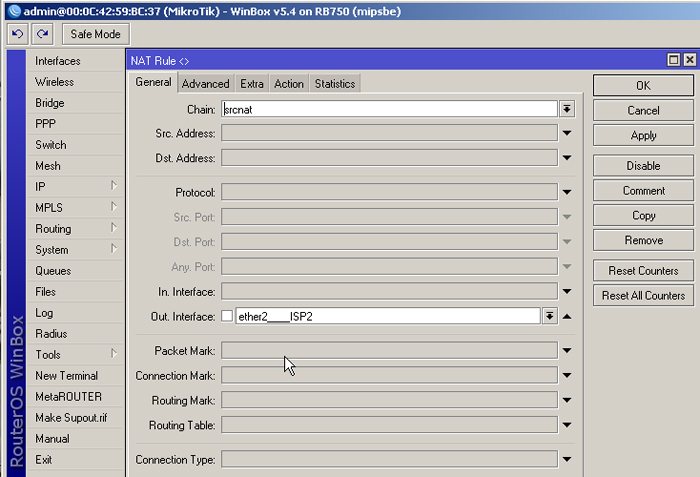Expand the Dst. Address field

click(x=567, y=158)
